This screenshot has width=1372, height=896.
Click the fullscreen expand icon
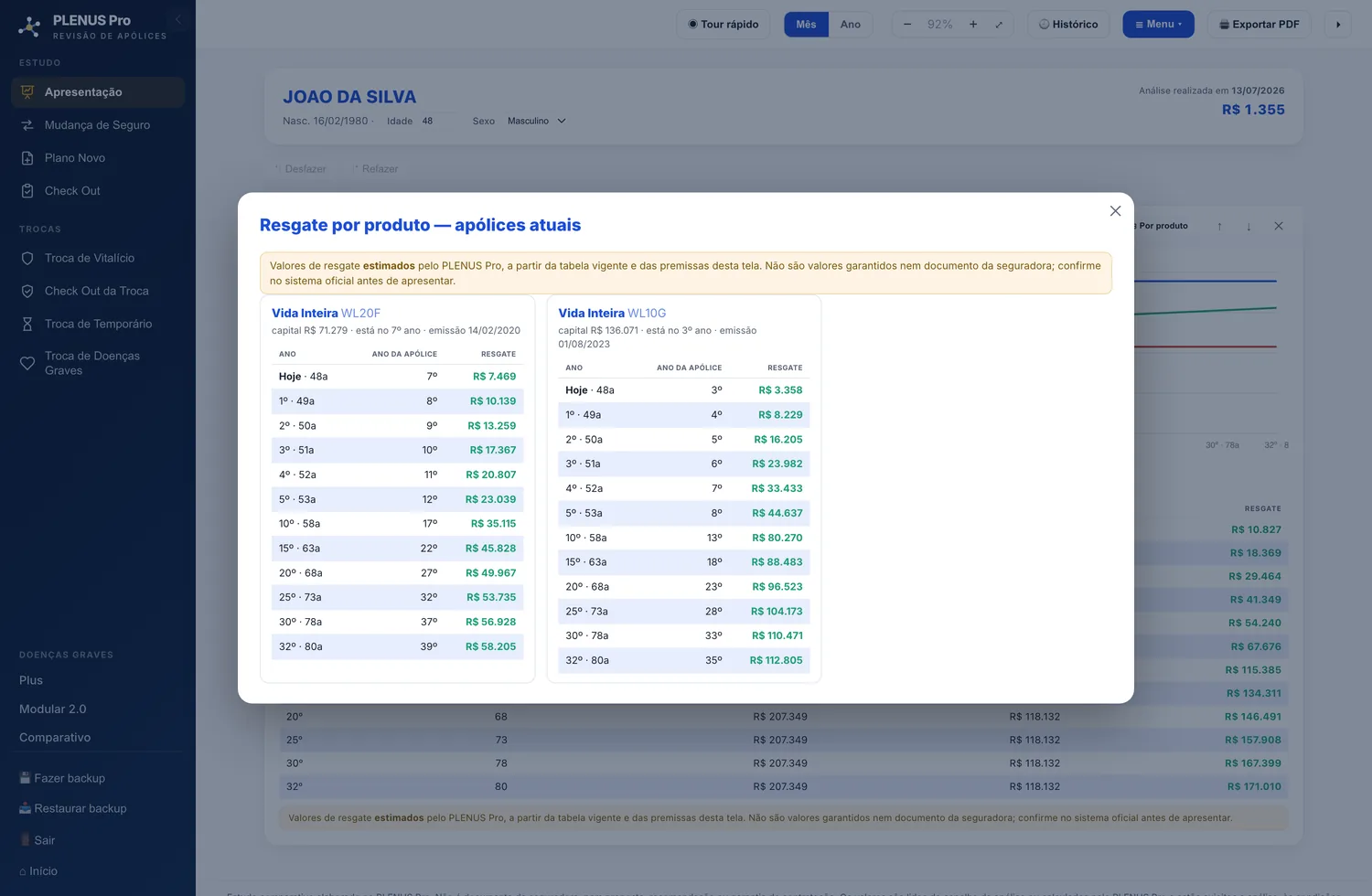pyautogui.click(x=999, y=25)
